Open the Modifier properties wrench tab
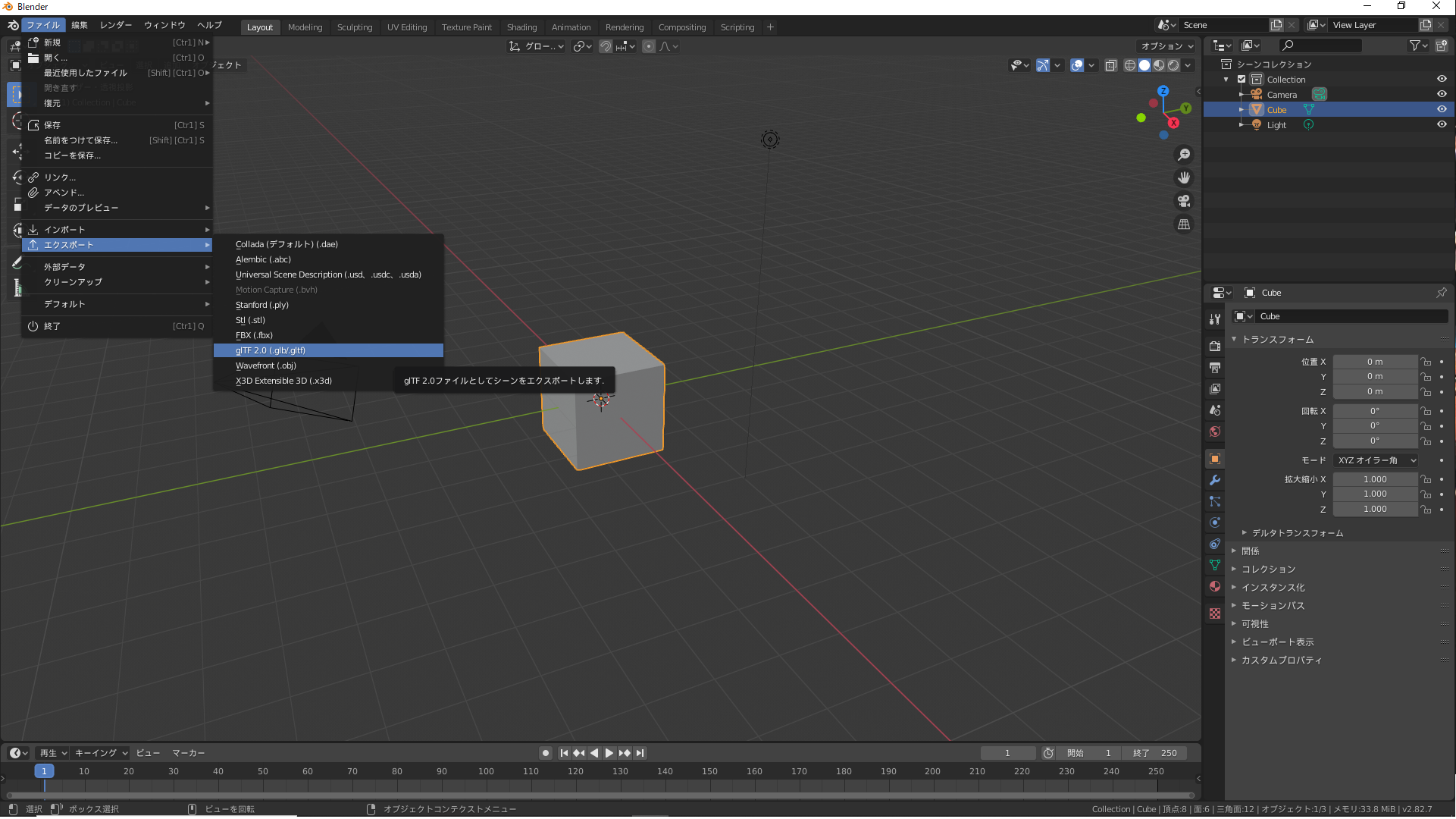 1215,480
